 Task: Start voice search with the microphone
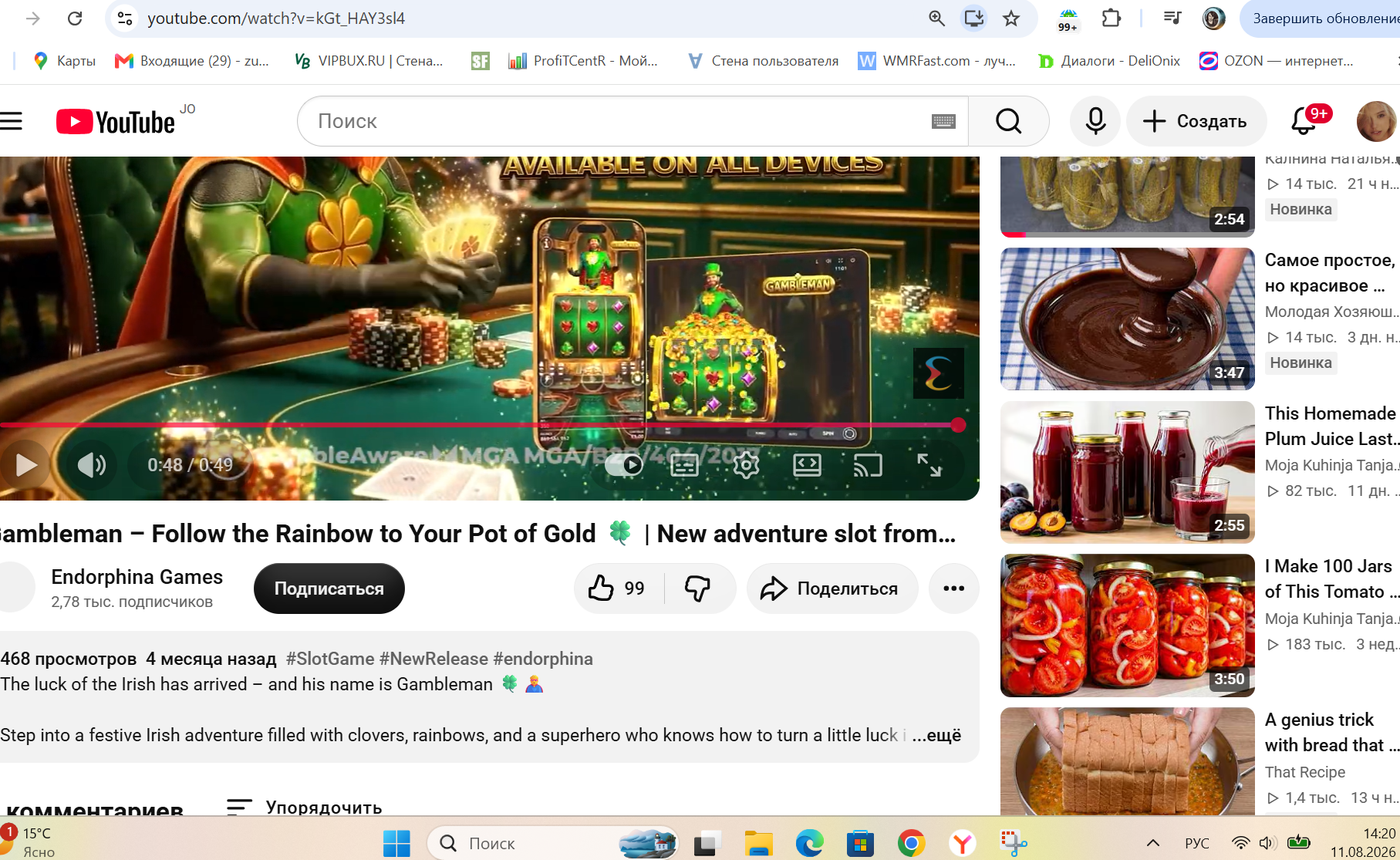tap(1095, 121)
